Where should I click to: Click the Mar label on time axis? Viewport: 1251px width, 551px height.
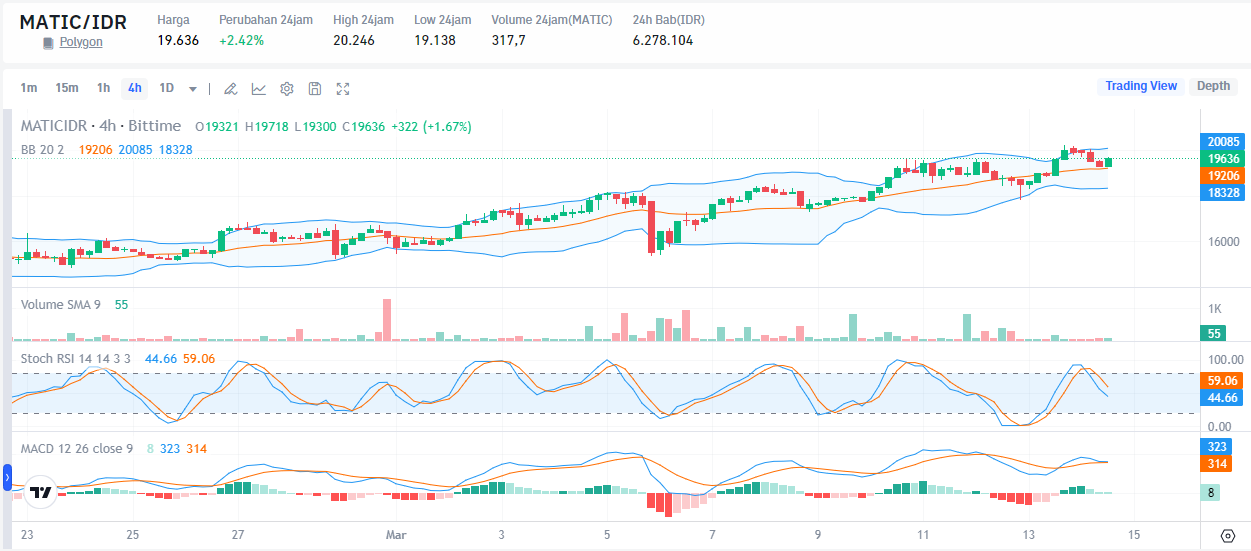click(395, 535)
